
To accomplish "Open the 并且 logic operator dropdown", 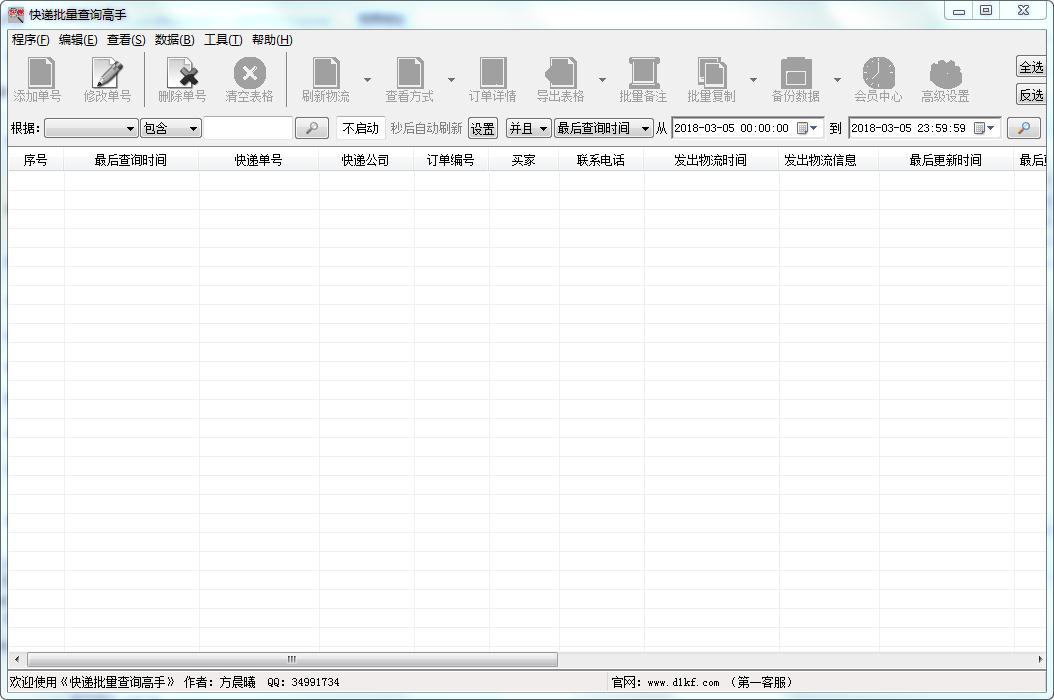I will click(x=529, y=128).
